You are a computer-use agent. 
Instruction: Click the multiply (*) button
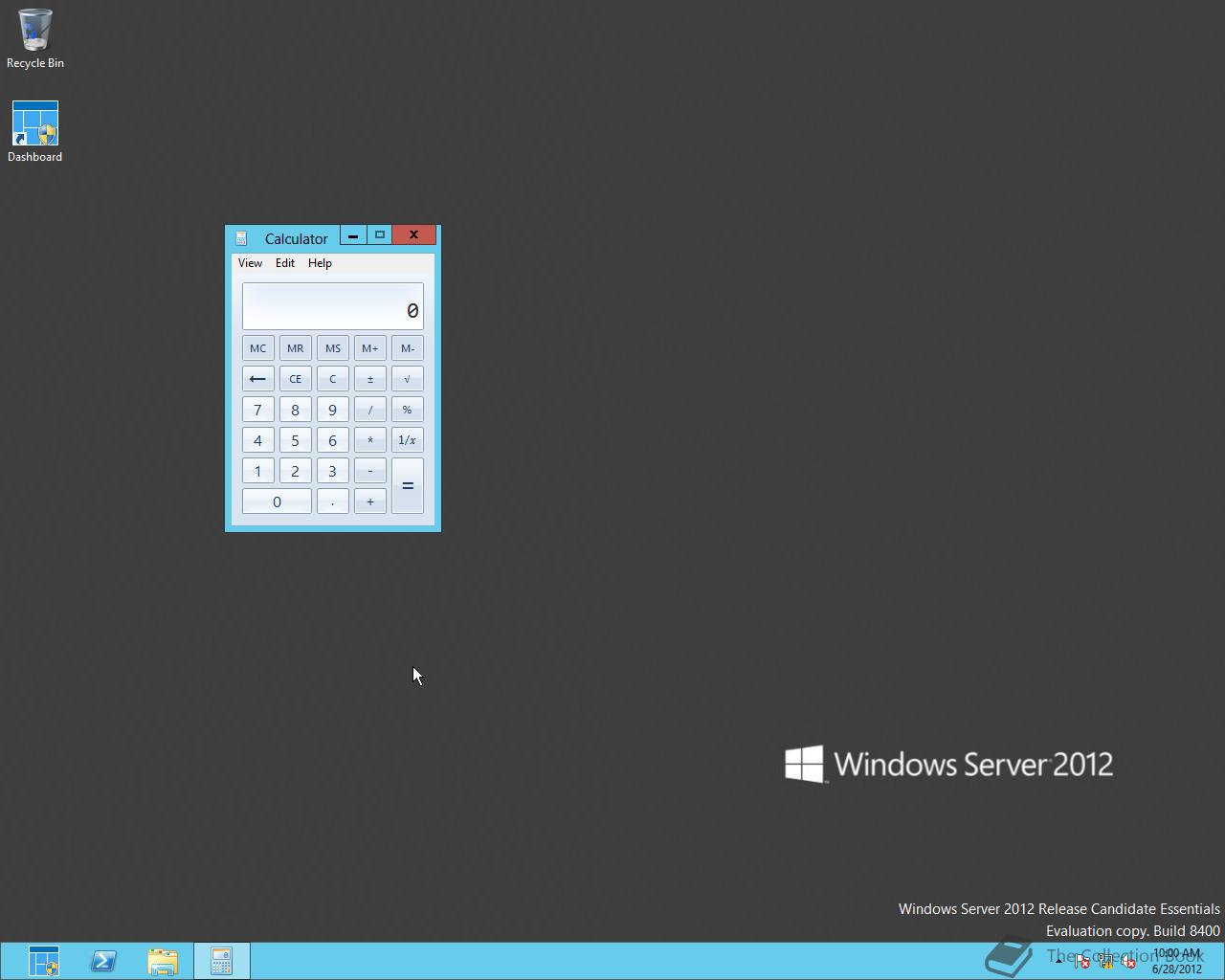point(370,440)
